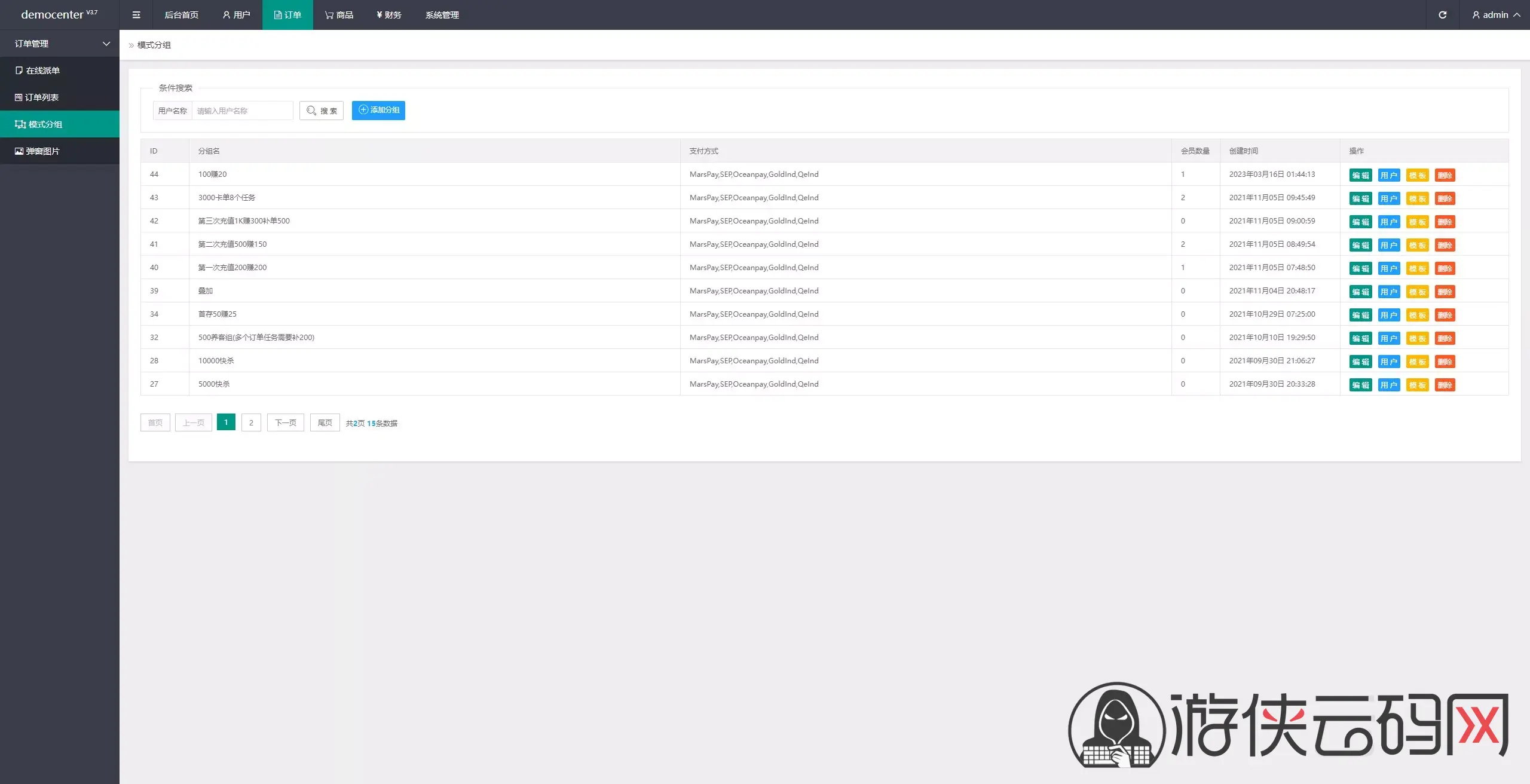This screenshot has width=1530, height=784.
Task: Click 用户 button for 10000快杀 row
Action: point(1389,362)
